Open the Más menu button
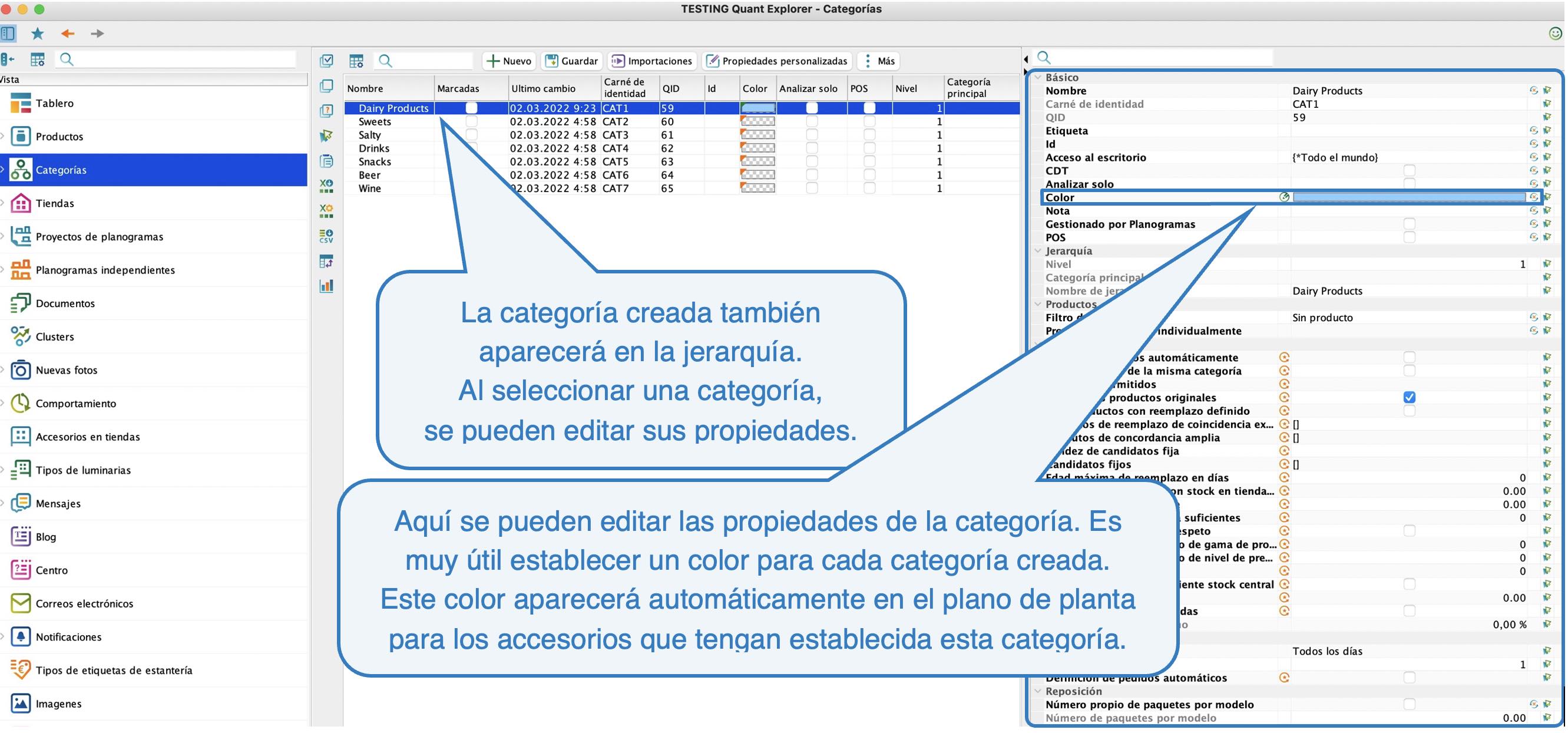 point(879,61)
